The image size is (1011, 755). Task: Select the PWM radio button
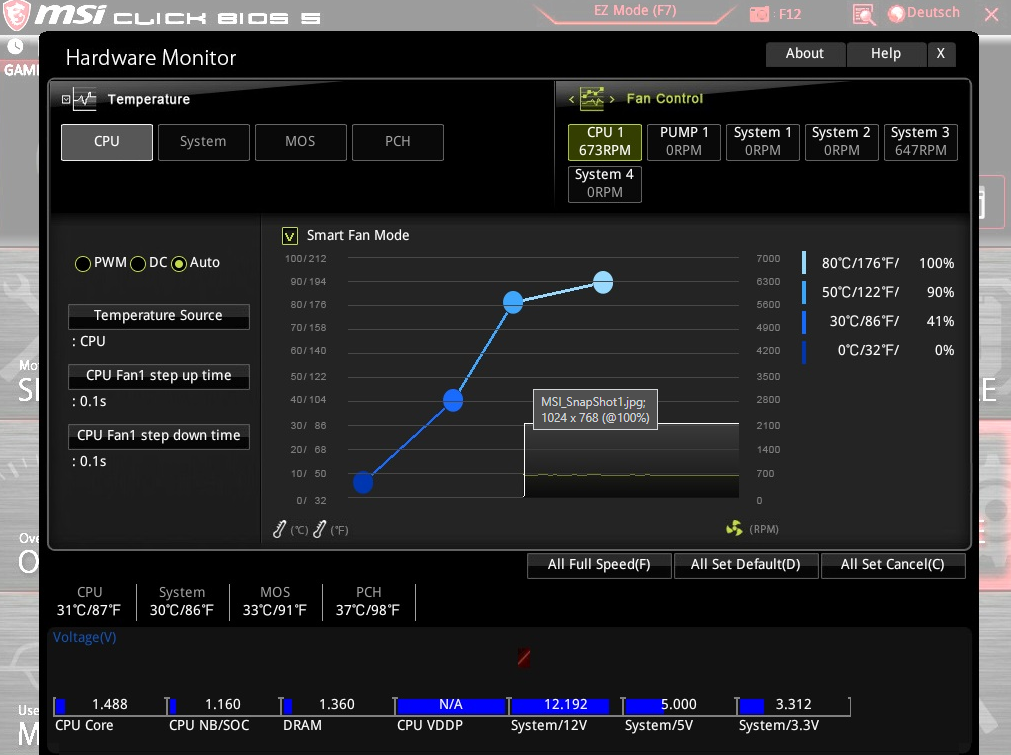coord(83,264)
